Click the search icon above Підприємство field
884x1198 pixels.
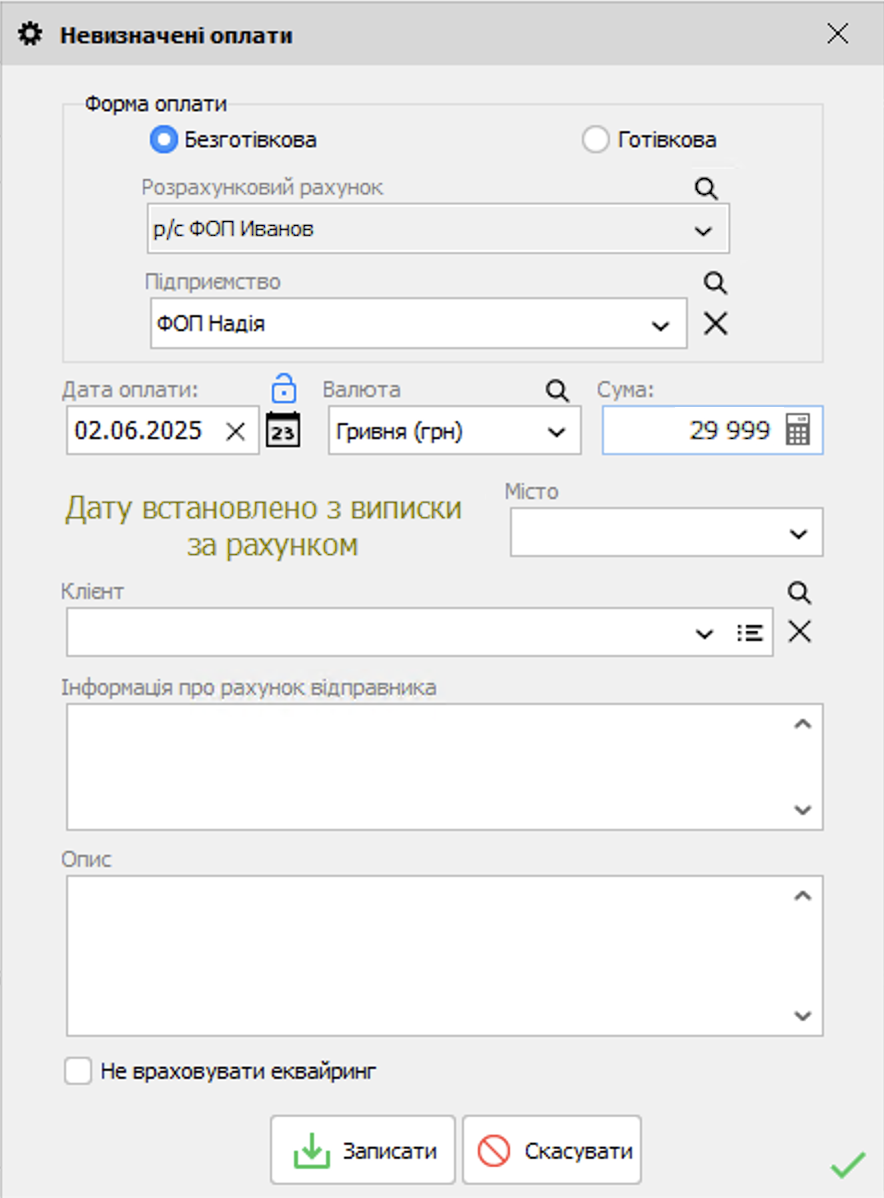715,283
